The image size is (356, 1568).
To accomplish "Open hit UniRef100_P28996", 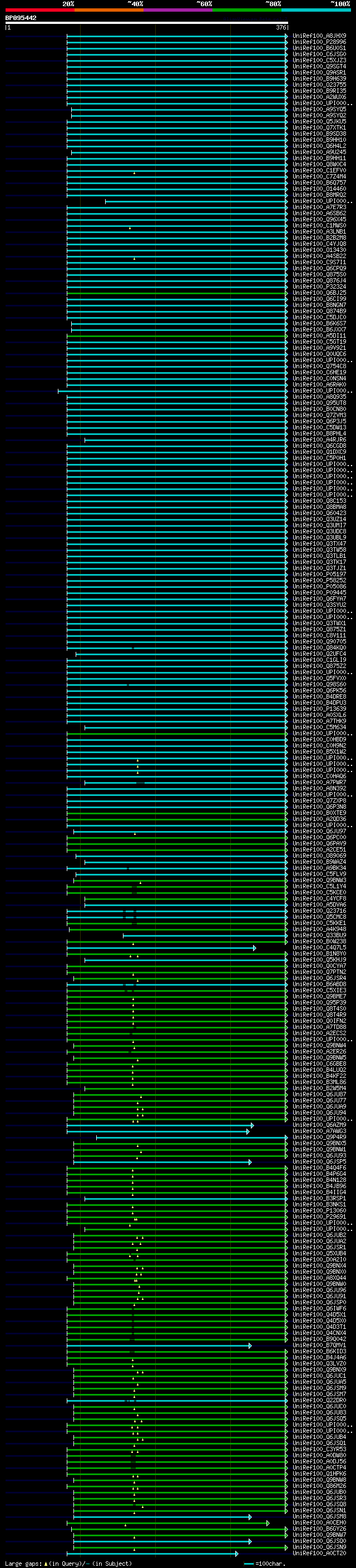I will point(319,42).
